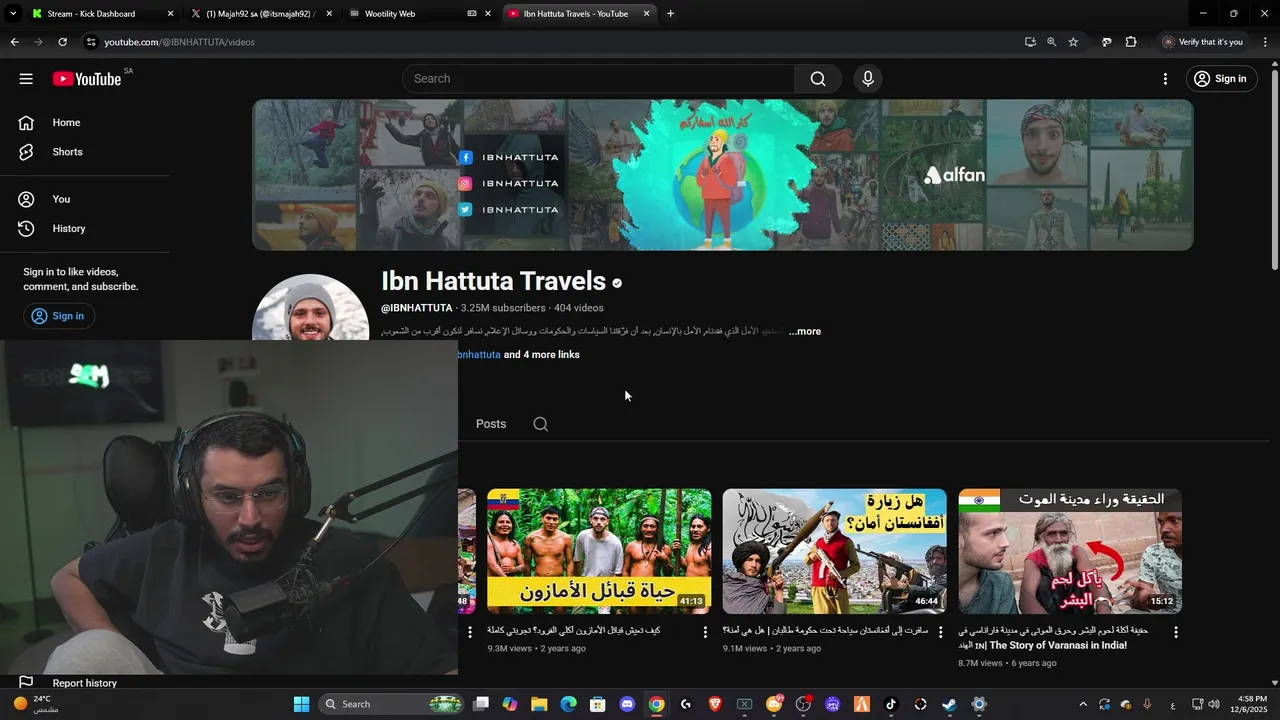Viewport: 1280px width, 720px height.
Task: Show hidden system tray icons chevron
Action: point(1082,704)
